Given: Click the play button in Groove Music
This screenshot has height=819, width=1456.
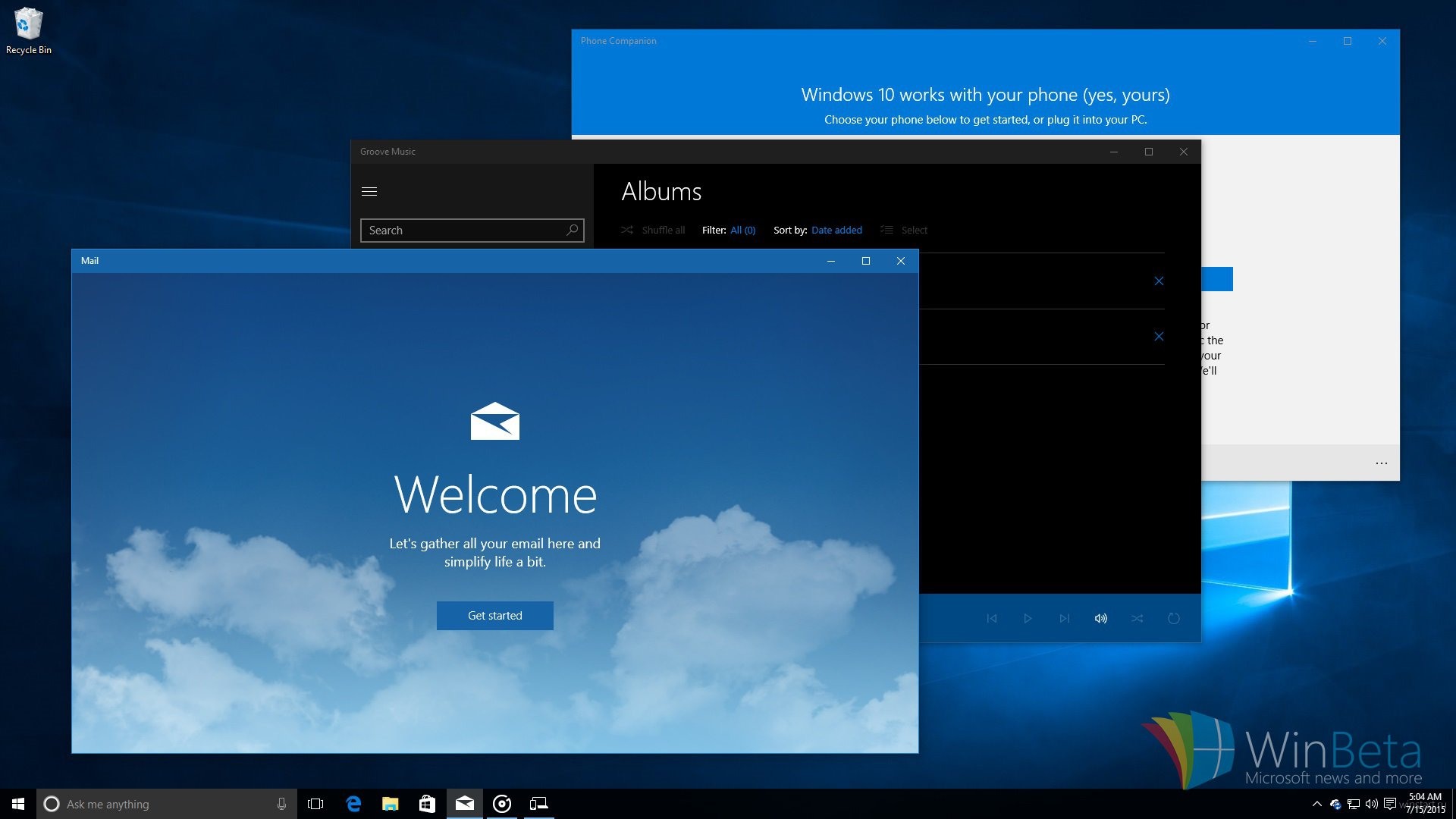Looking at the screenshot, I should pyautogui.click(x=1028, y=618).
